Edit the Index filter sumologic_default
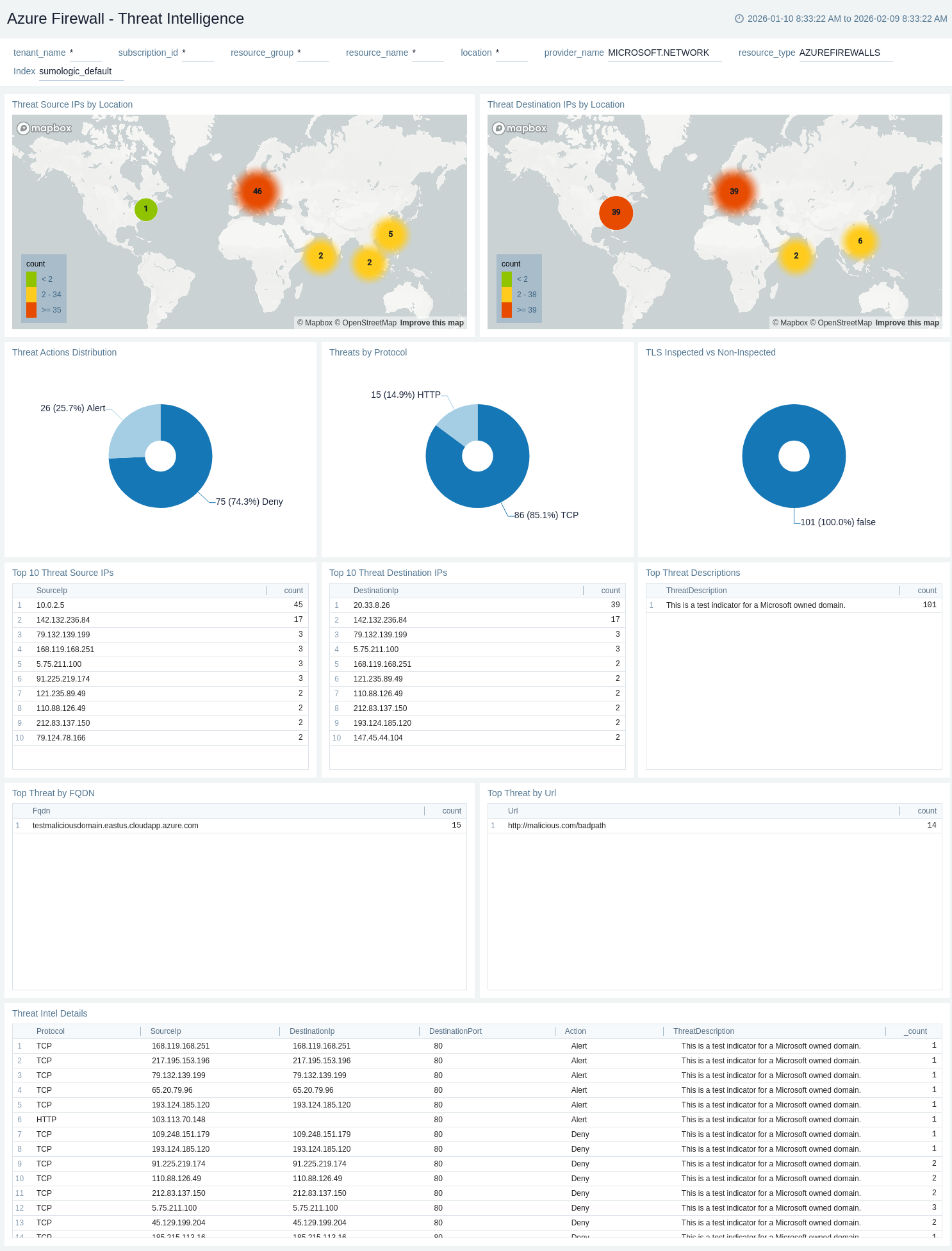Screen dimensions: 952x1251 (x=81, y=72)
